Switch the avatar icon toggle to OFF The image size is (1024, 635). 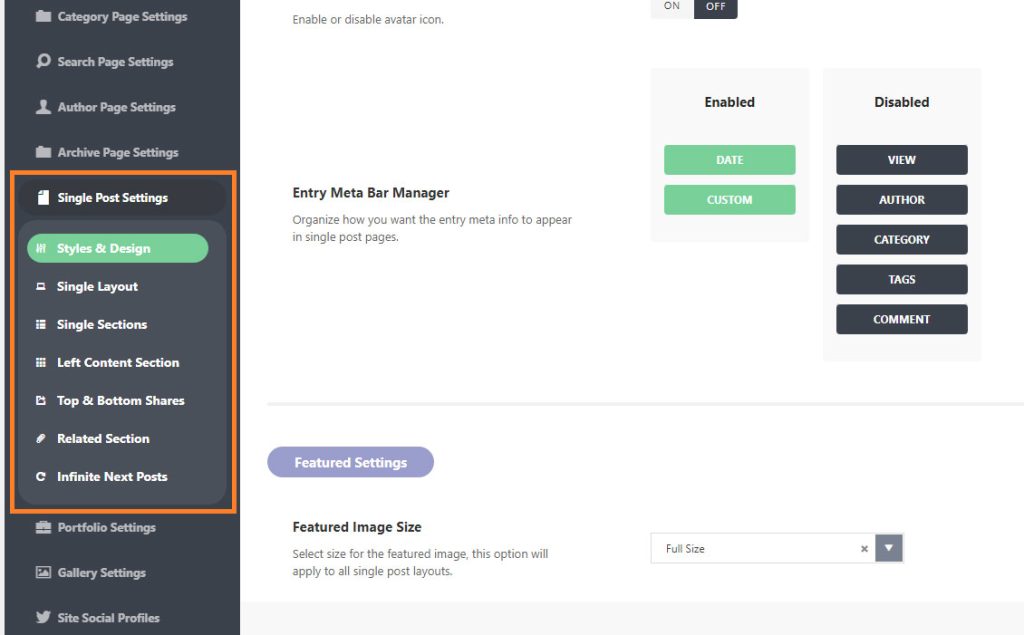716,7
